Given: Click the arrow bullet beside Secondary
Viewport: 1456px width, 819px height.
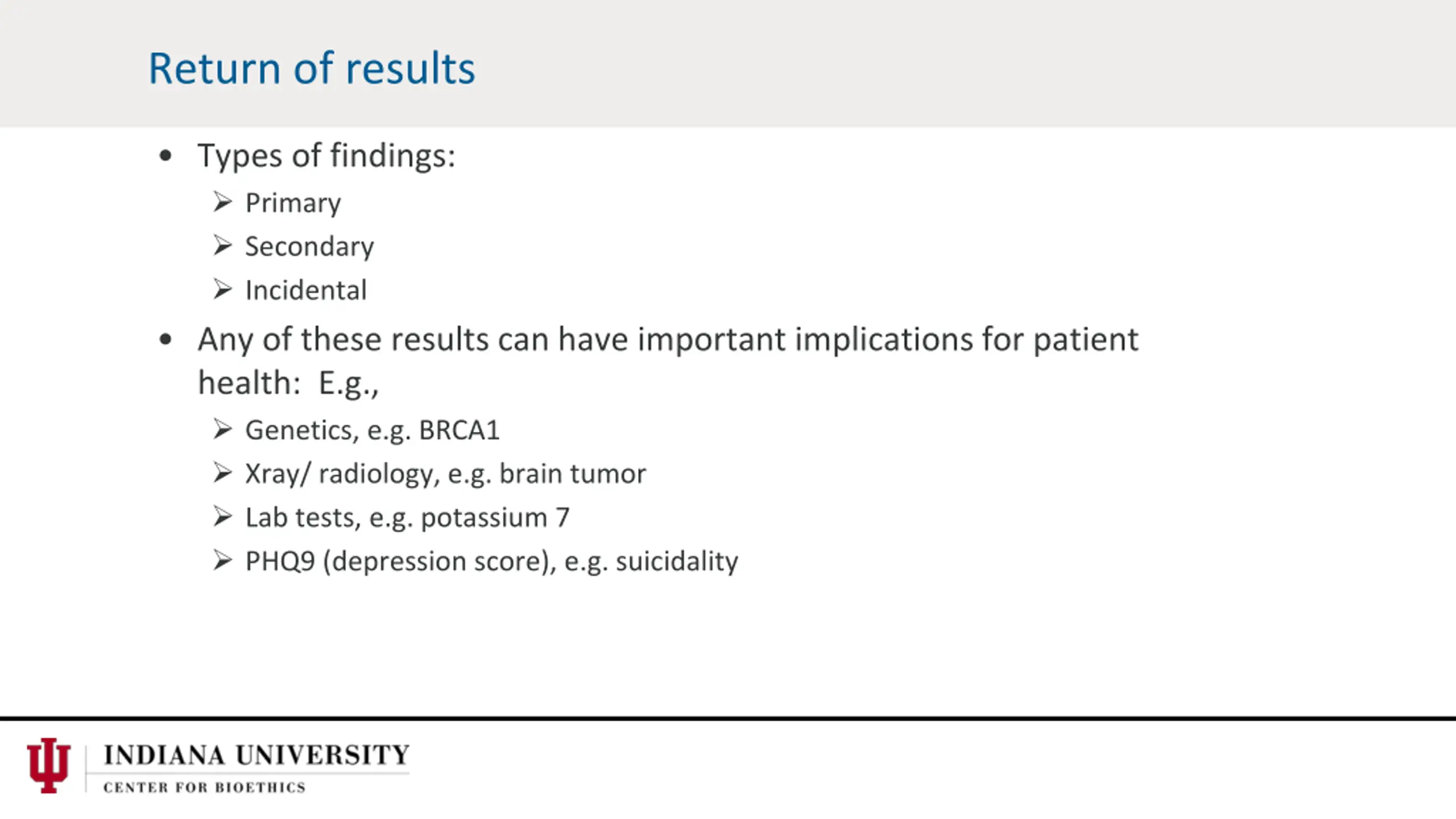Looking at the screenshot, I should (x=222, y=246).
